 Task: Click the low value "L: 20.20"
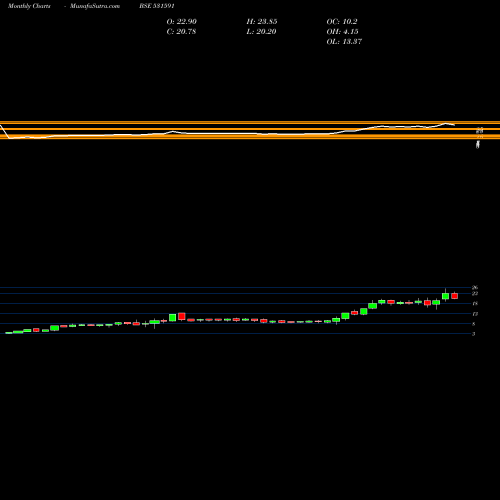(x=261, y=32)
